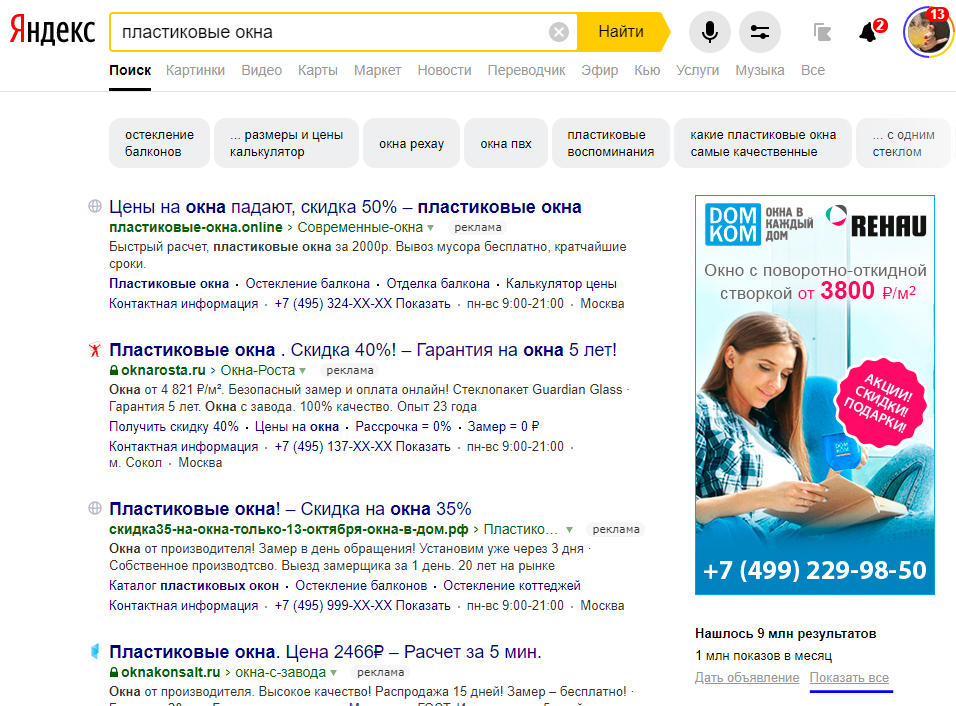Open the Замер = 0 ₽ sitelink
956x706 pixels.
[x=504, y=426]
